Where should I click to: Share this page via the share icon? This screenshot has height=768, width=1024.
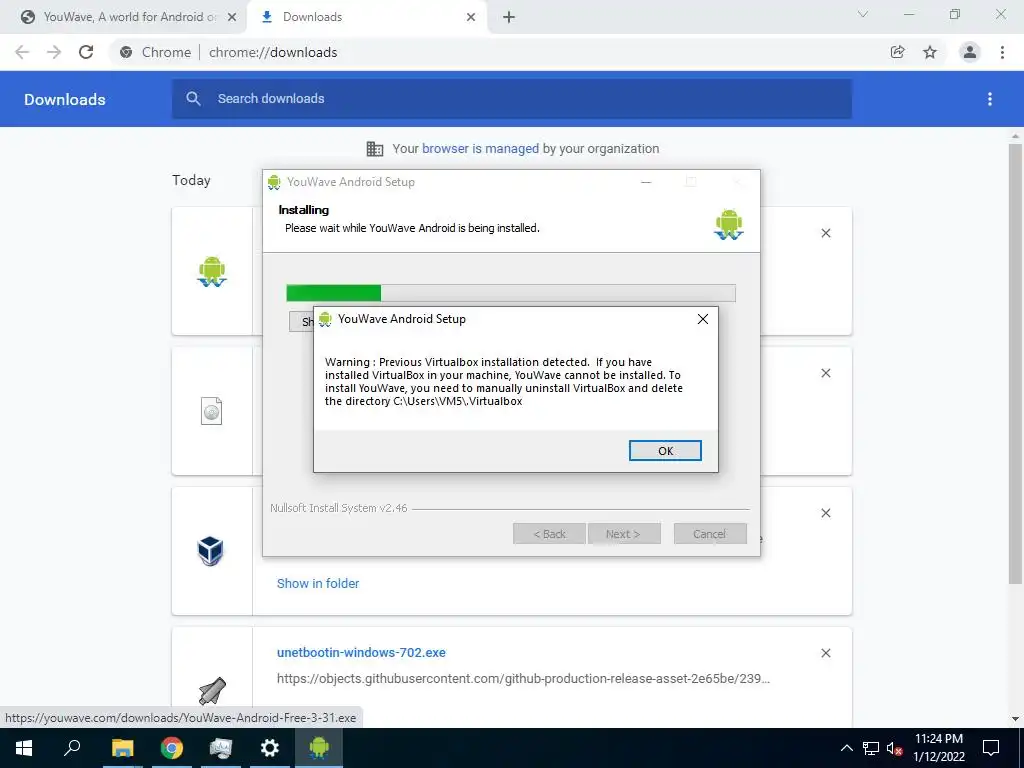pyautogui.click(x=898, y=52)
